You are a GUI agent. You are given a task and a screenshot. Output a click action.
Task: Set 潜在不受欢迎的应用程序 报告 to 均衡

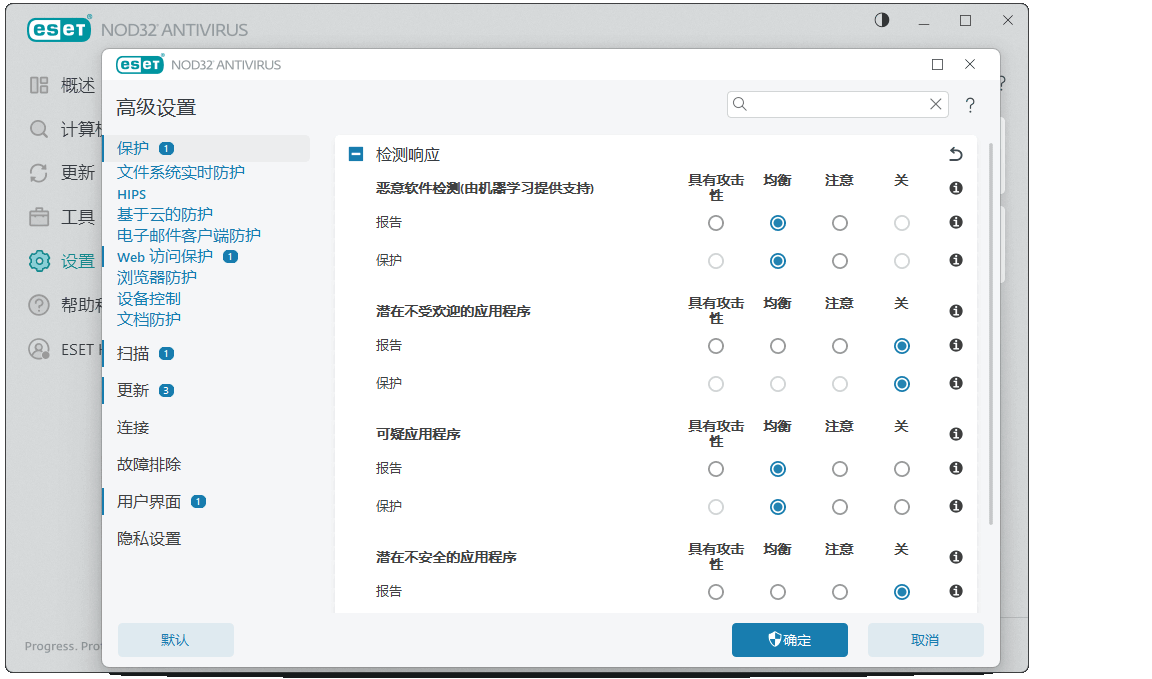click(778, 346)
